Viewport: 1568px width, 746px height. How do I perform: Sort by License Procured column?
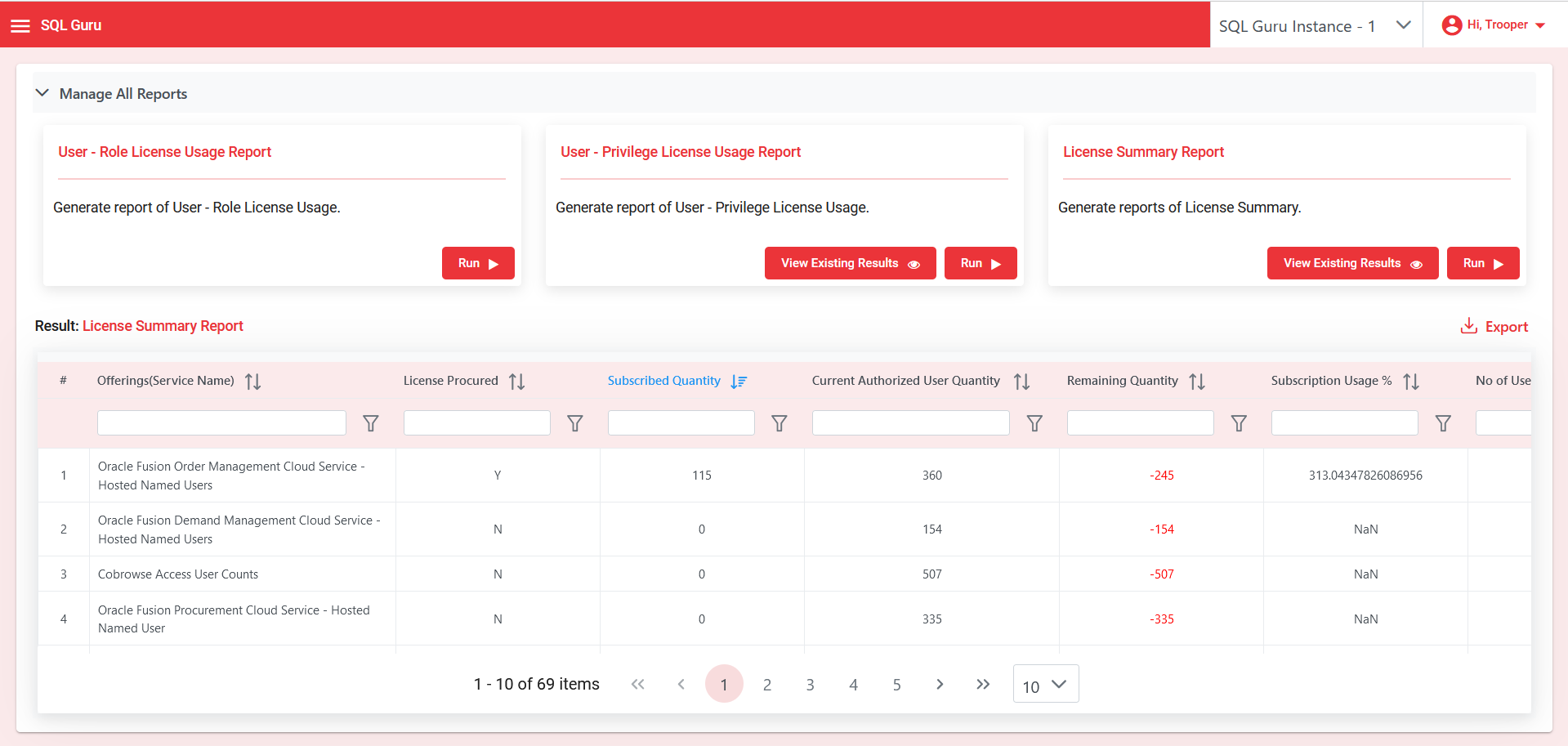[517, 382]
